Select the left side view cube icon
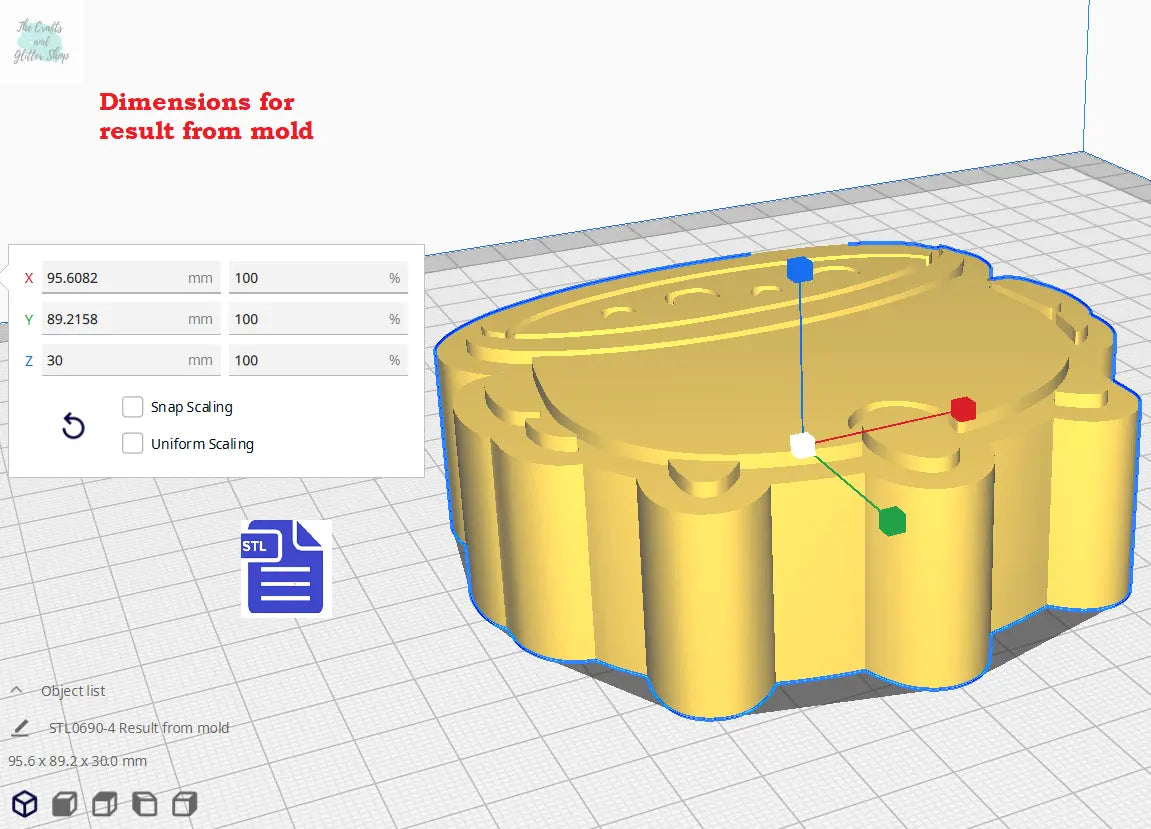 coord(144,804)
